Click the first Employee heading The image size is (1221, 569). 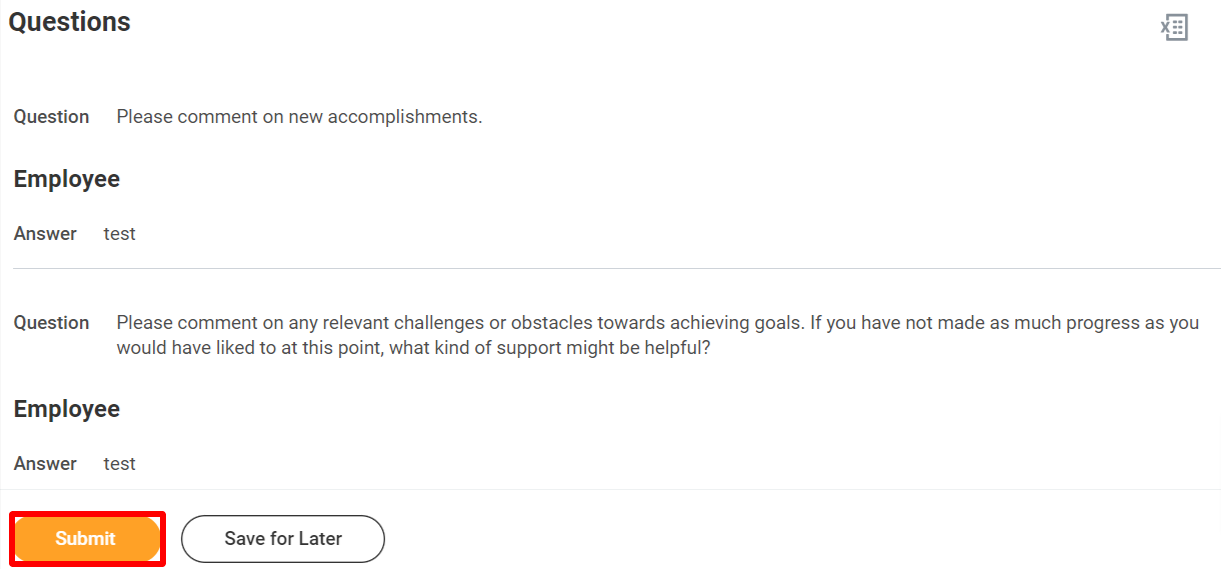[x=67, y=179]
